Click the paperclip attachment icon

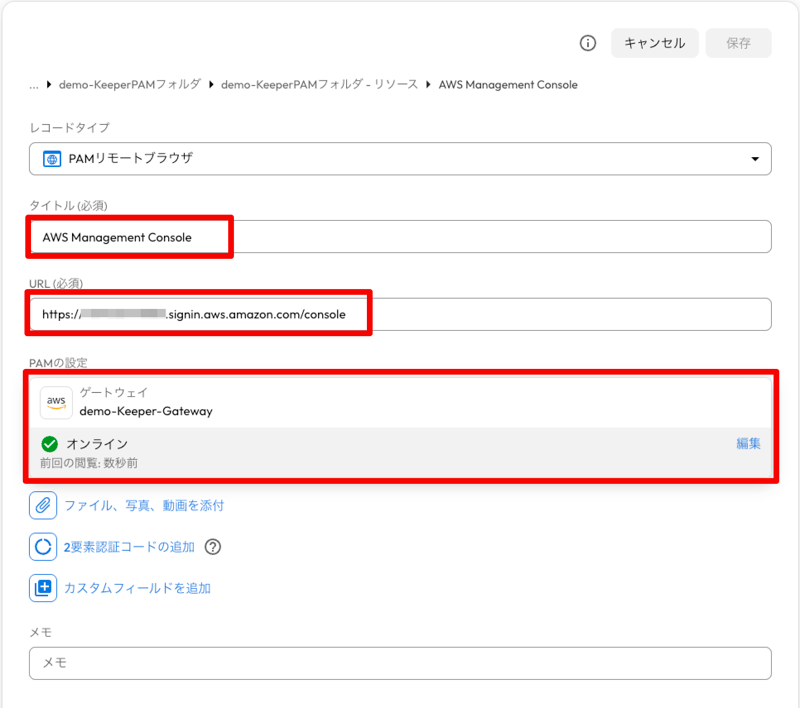point(43,505)
